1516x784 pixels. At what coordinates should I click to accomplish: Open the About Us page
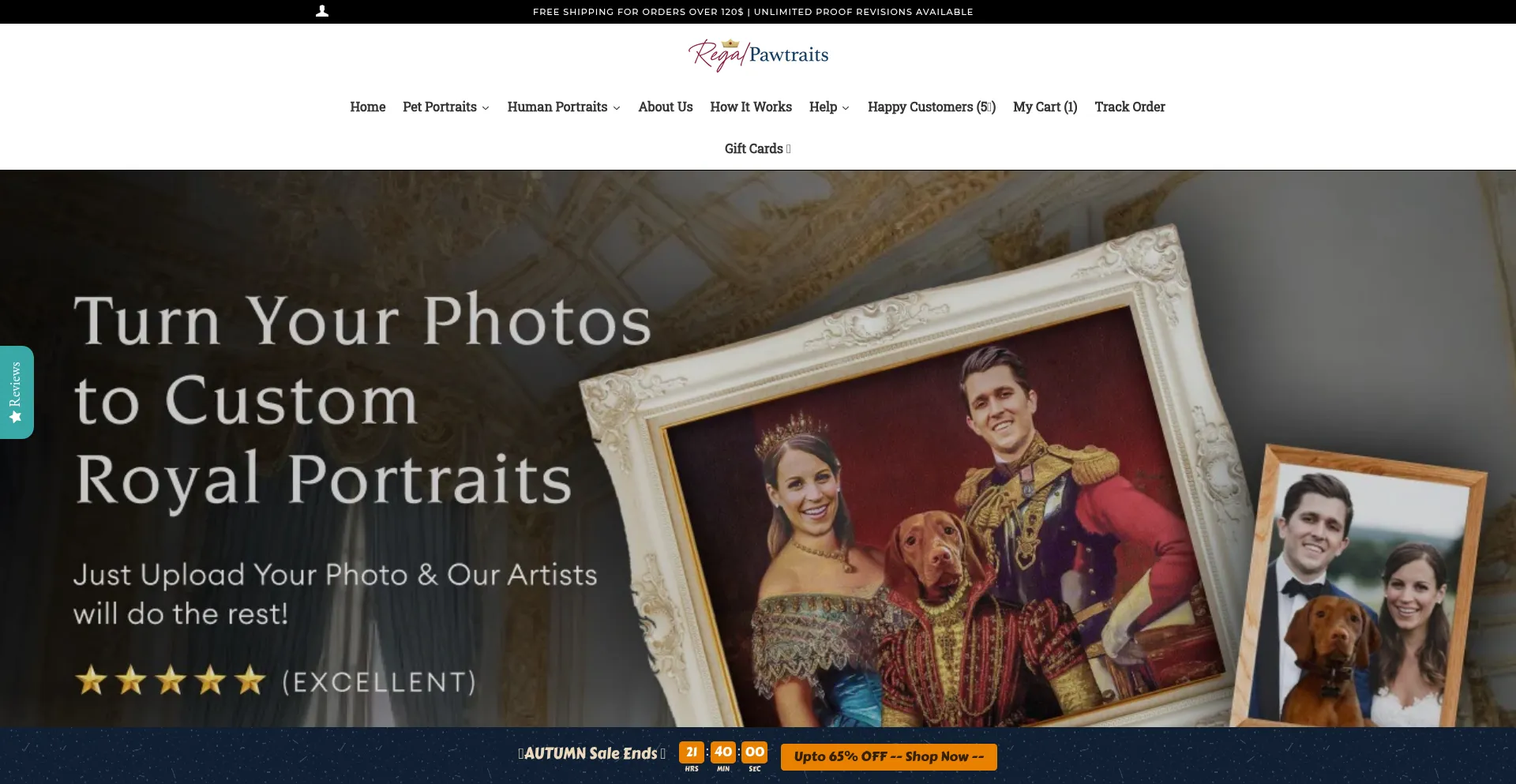666,107
